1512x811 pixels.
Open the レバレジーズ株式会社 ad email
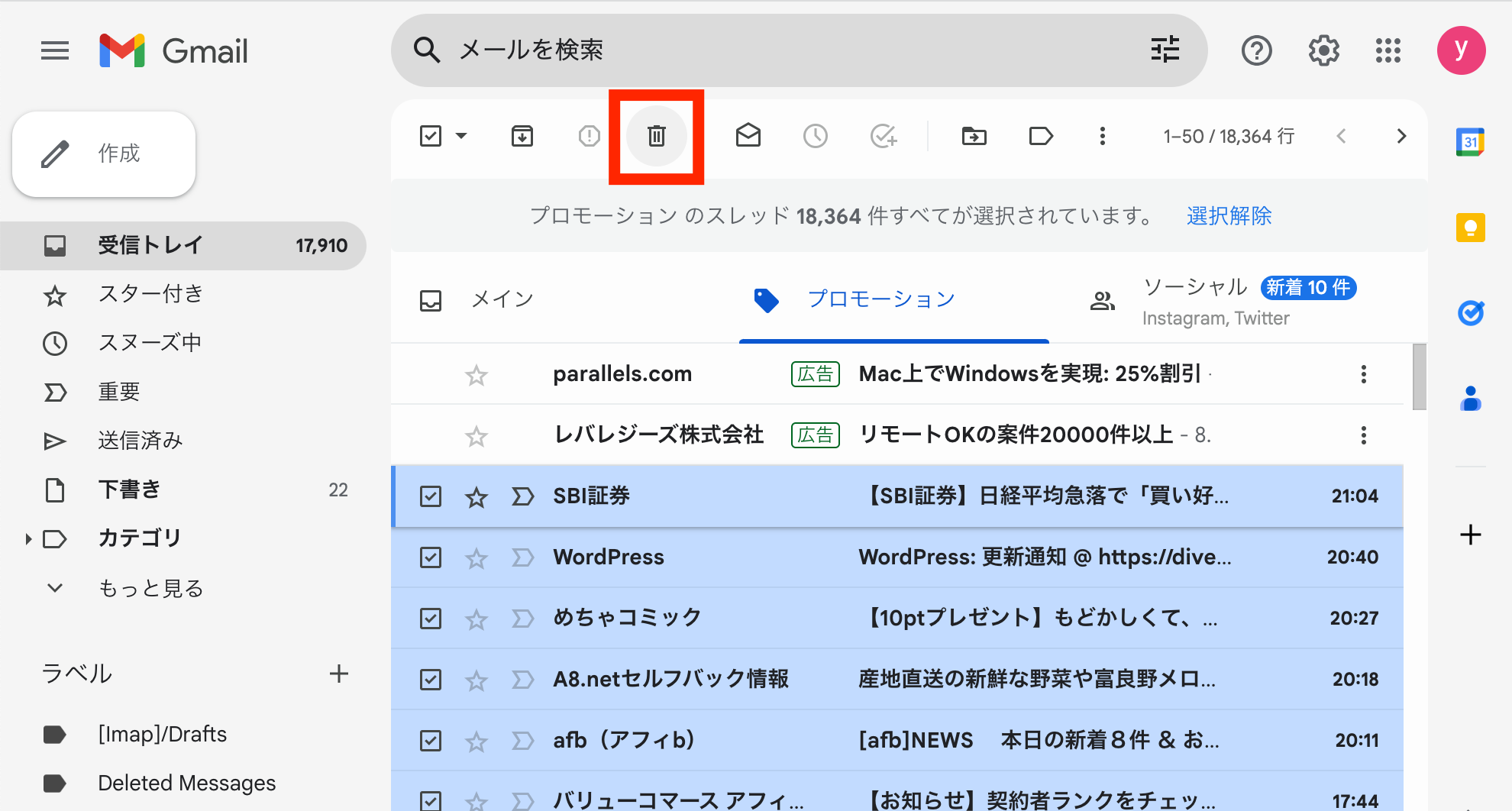[897, 435]
